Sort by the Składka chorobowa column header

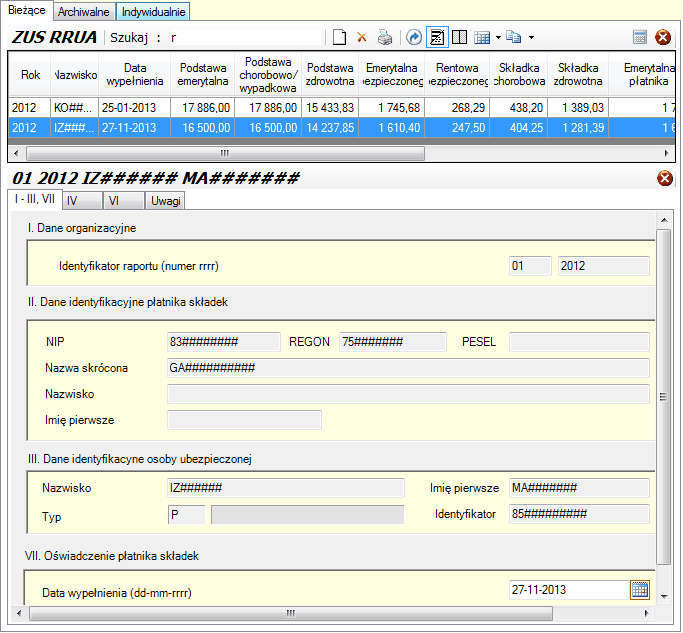pyautogui.click(x=519, y=74)
